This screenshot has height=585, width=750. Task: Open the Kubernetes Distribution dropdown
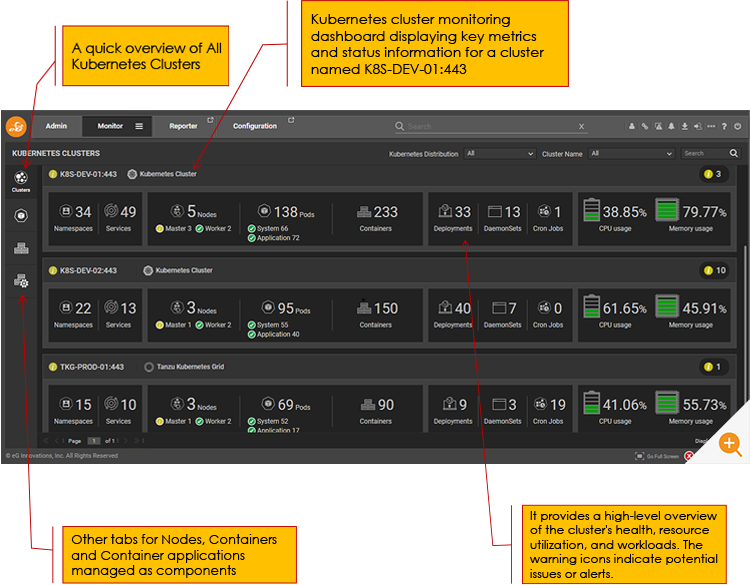(500, 154)
